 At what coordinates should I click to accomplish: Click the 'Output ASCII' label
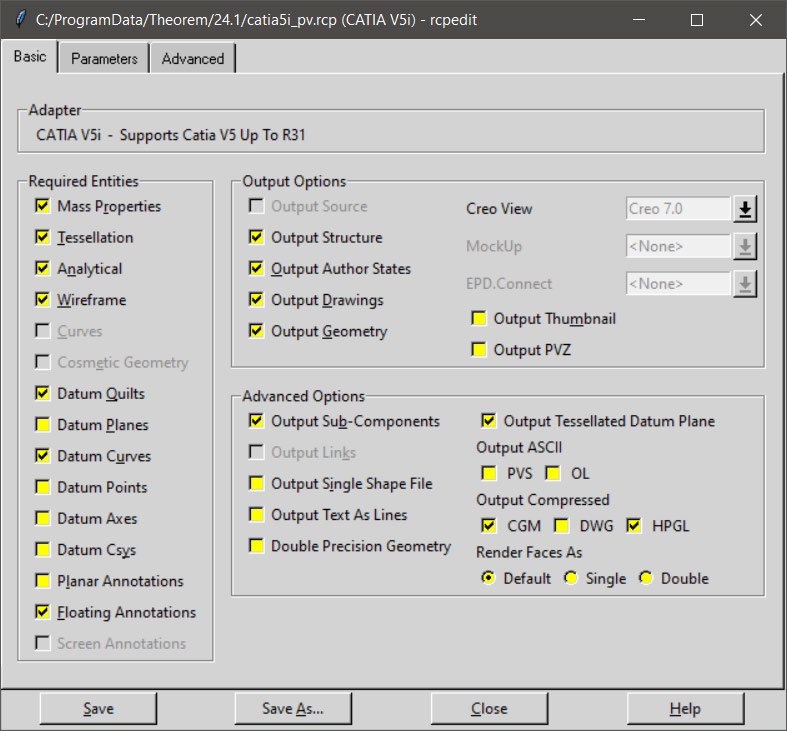tap(519, 447)
